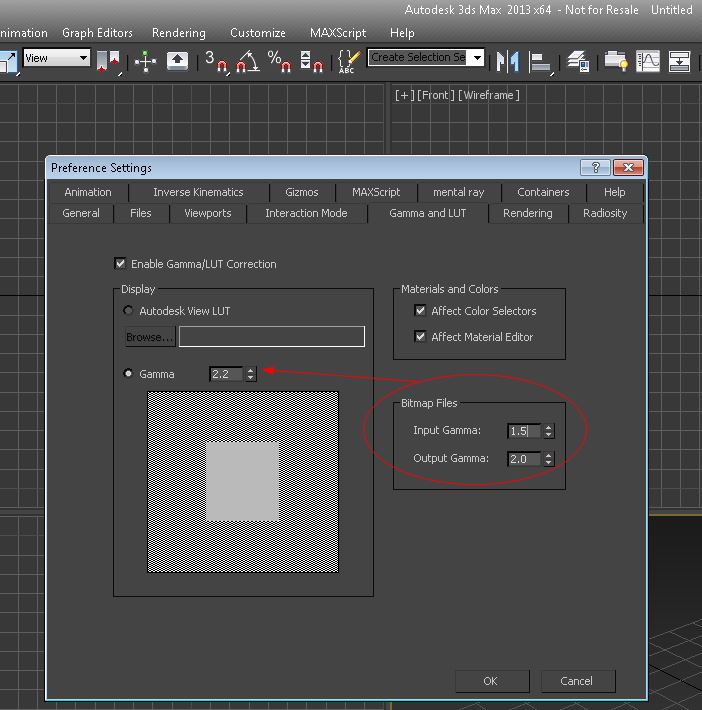This screenshot has width=702, height=710.
Task: Select Autodesk View LUT radio button
Action: (x=128, y=310)
